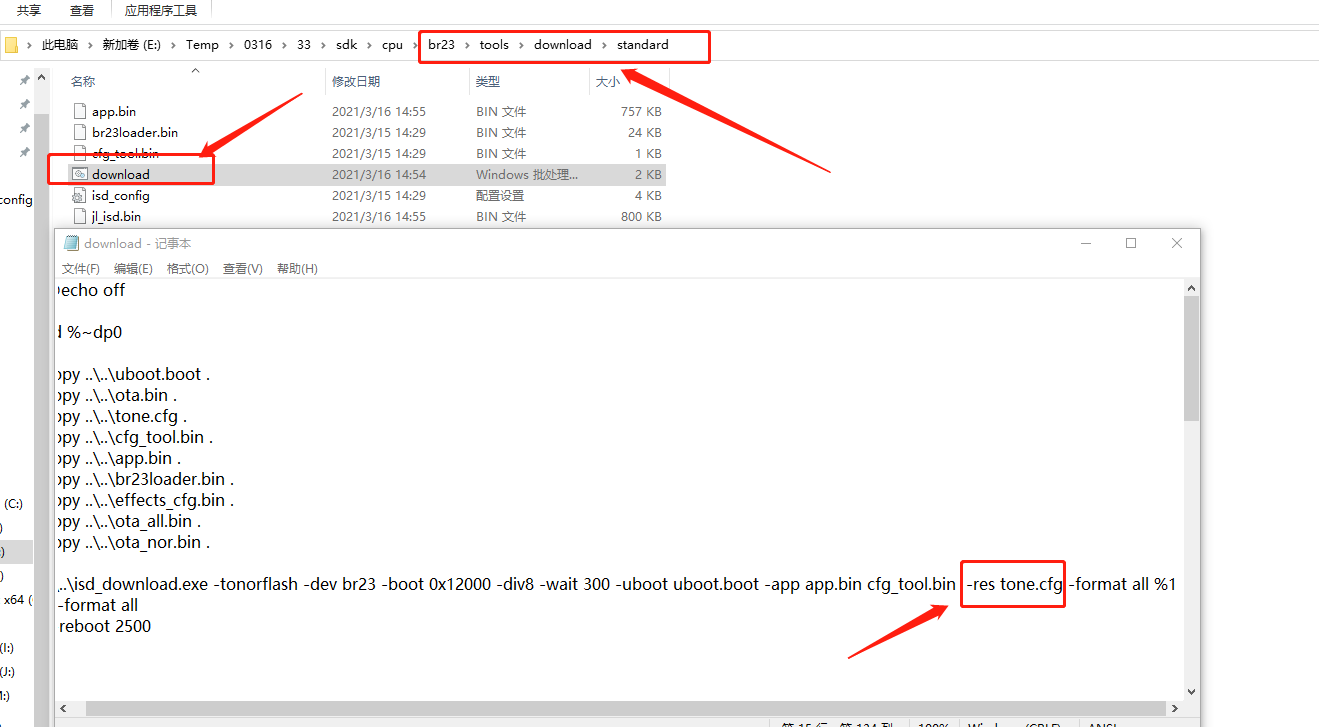Click cfg_tool.bin file name

tap(125, 153)
